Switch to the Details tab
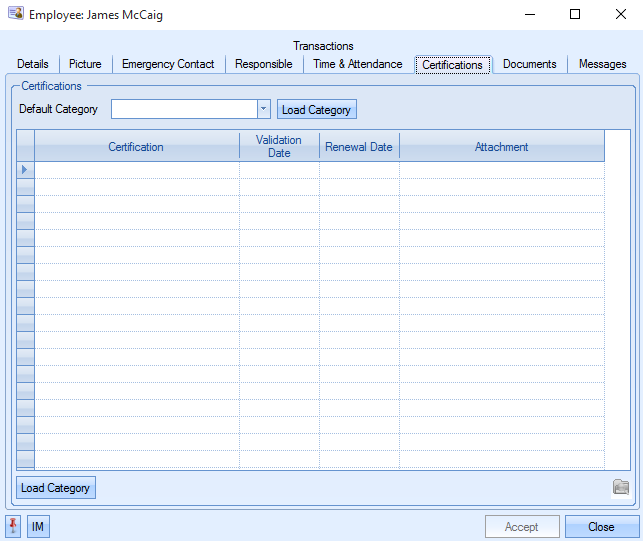This screenshot has width=643, height=541. pyautogui.click(x=33, y=64)
